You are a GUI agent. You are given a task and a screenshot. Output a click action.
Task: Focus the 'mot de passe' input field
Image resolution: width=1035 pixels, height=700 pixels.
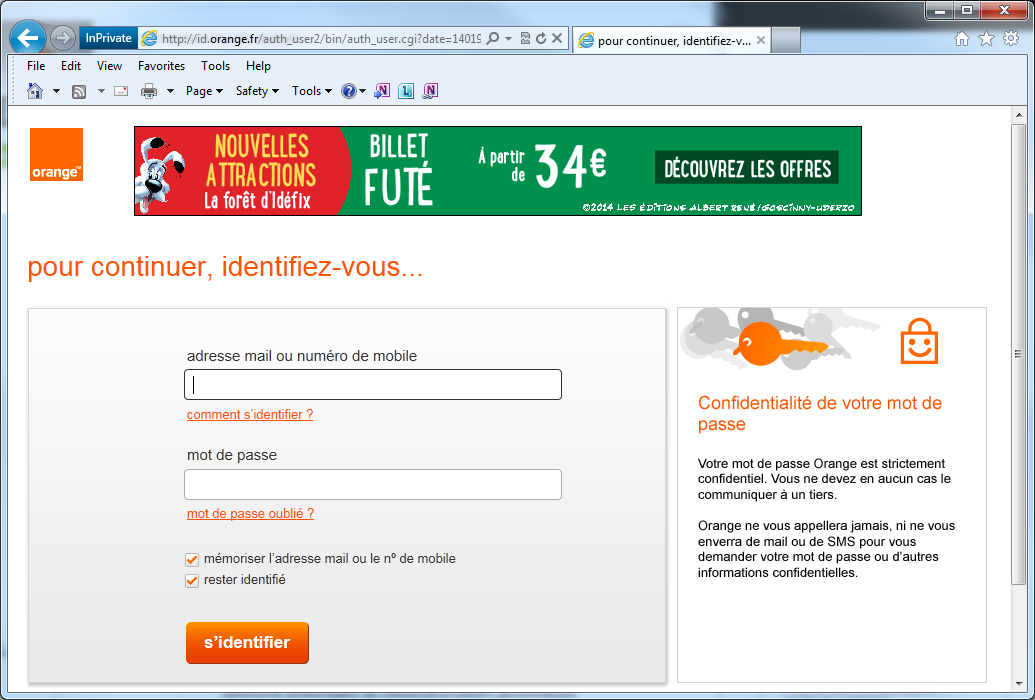tap(373, 484)
